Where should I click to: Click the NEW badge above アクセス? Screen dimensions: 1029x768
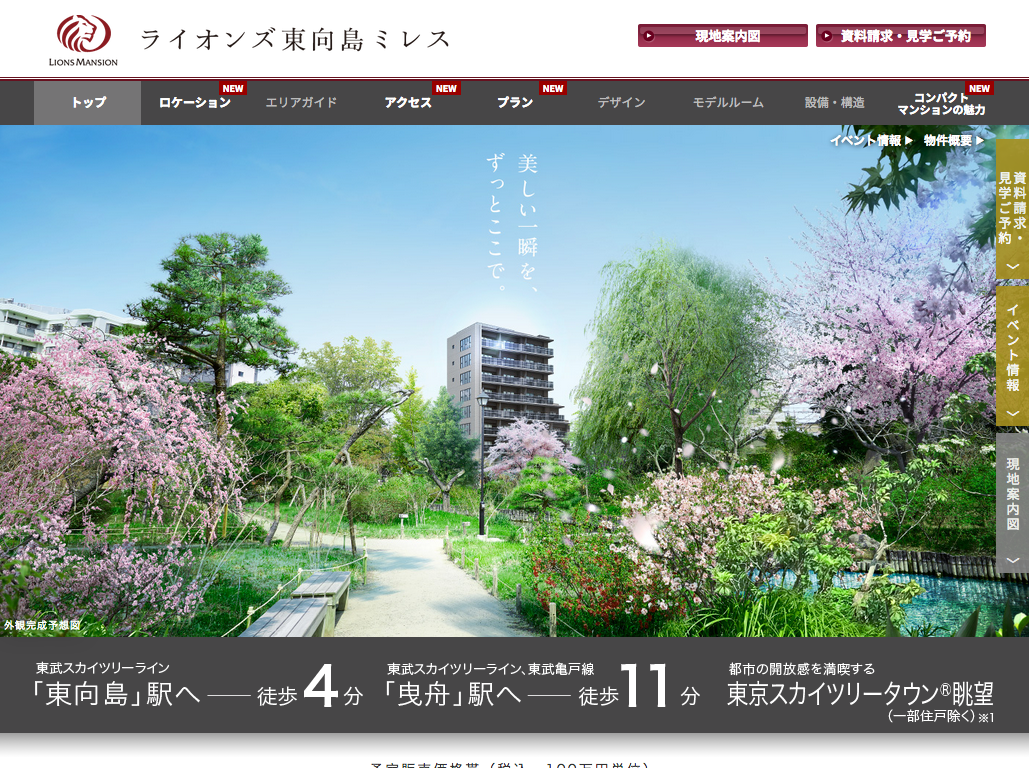[x=446, y=88]
